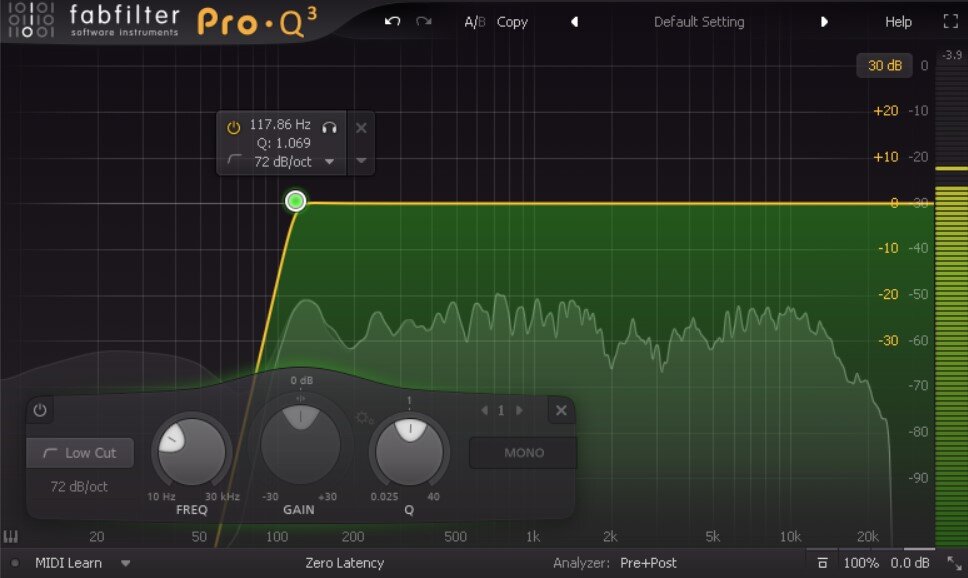
Task: Go to the previous preset arrow
Action: [x=574, y=22]
